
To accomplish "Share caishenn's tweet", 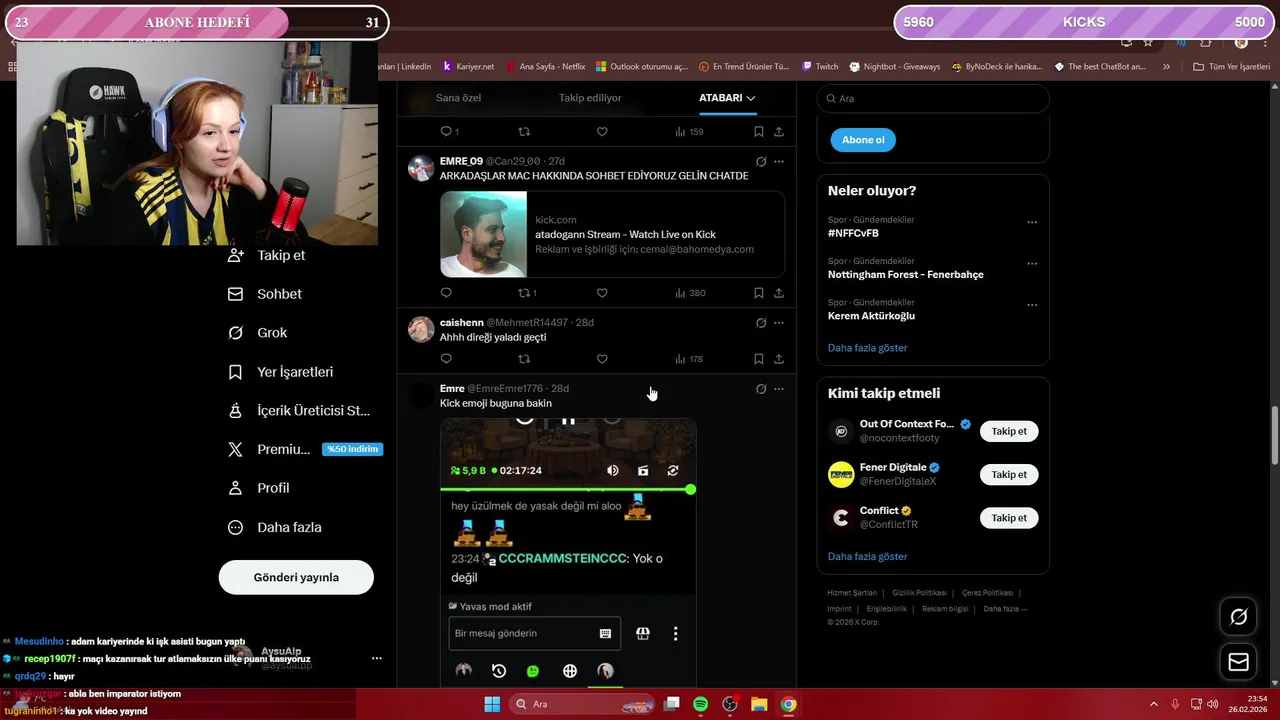I will pos(779,359).
